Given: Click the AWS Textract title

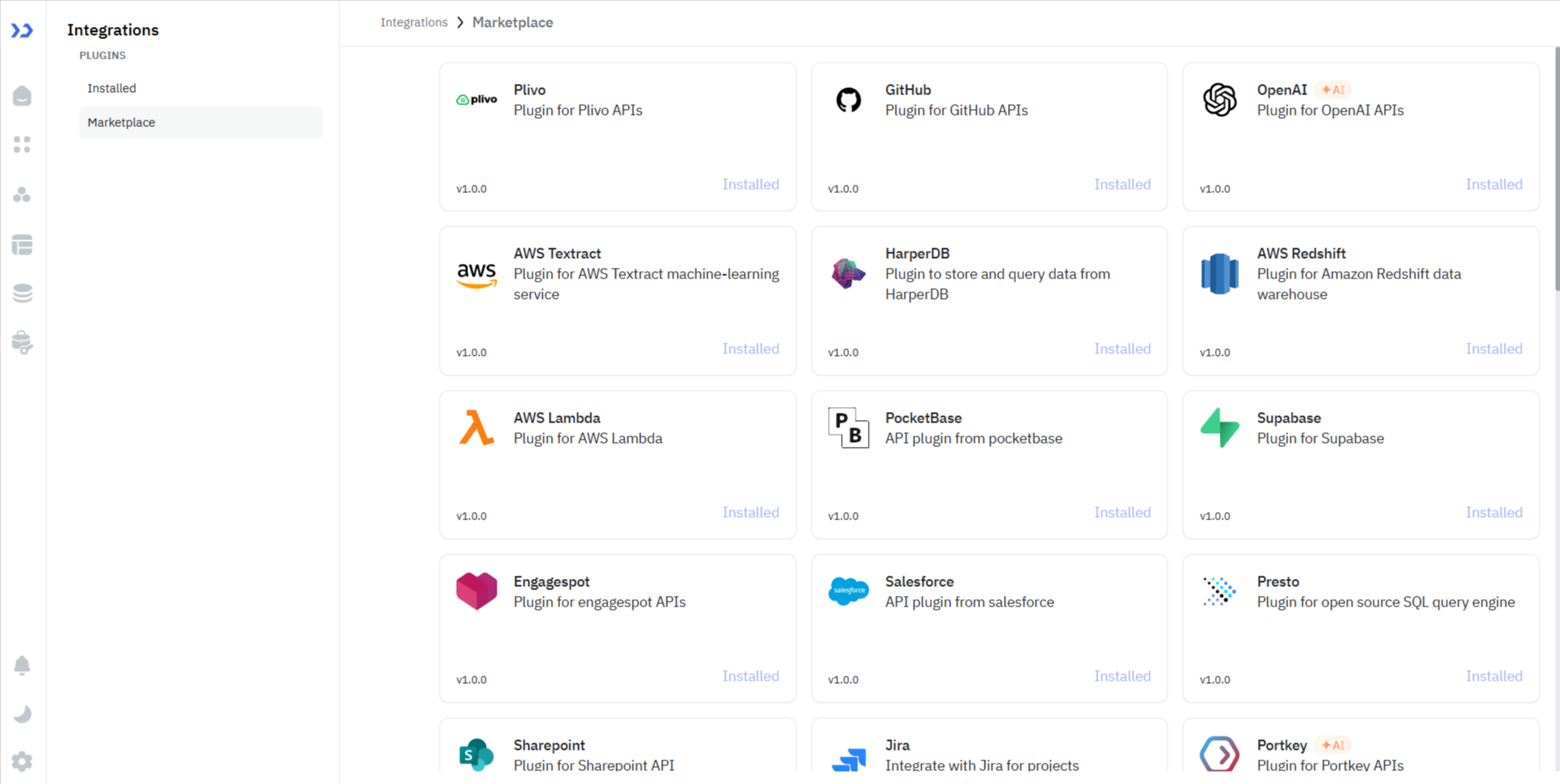Looking at the screenshot, I should pos(557,253).
